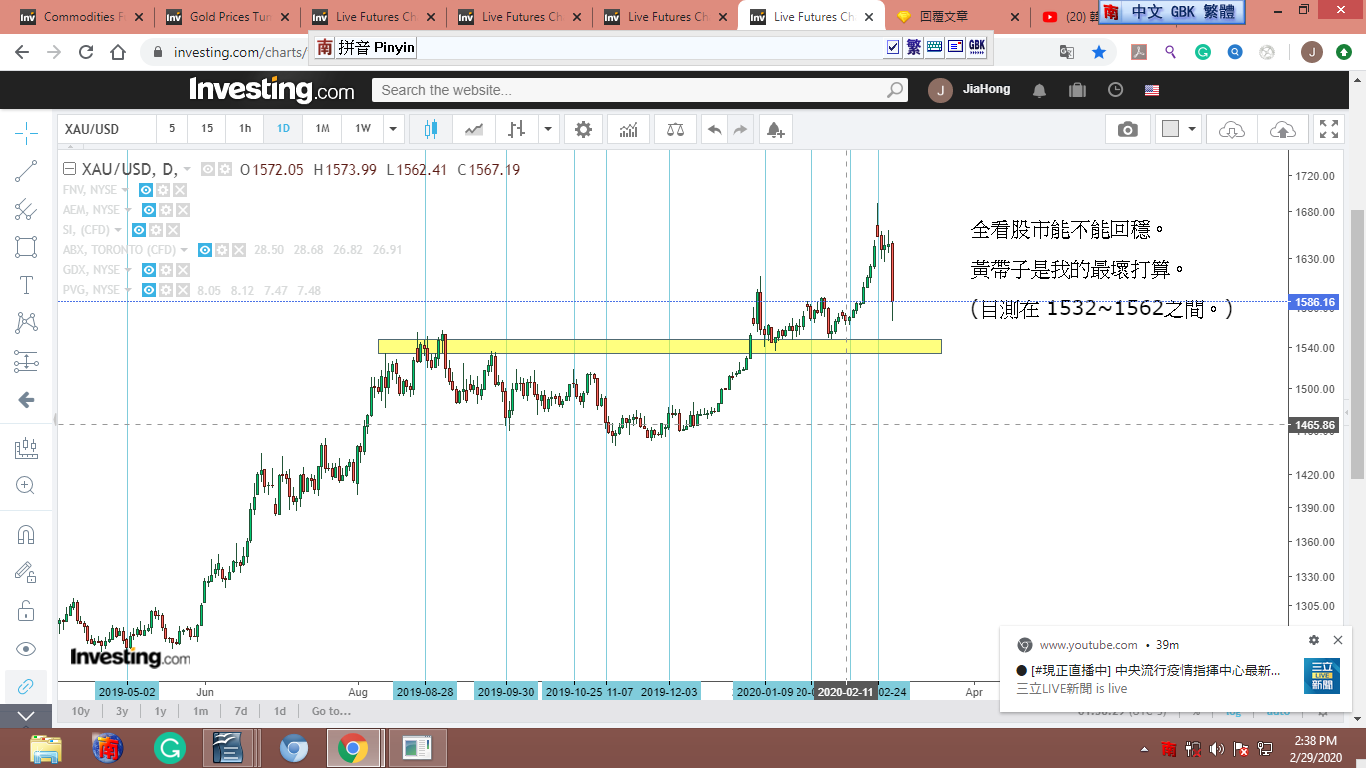Screen dimensions: 1366x768
Task: Undo the last chart action
Action: coord(714,129)
